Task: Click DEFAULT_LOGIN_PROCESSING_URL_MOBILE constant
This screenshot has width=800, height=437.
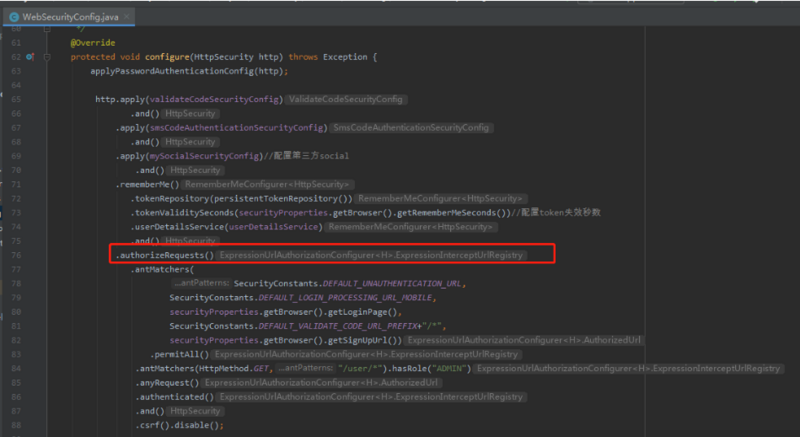Action: click(x=344, y=298)
